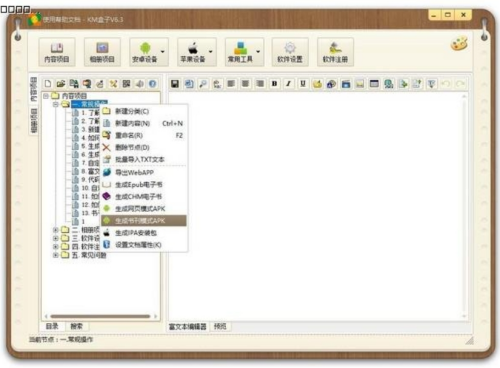Open the 苹果设备 dropdown arrow
Viewport: 500px width, 368px height.
(x=211, y=52)
